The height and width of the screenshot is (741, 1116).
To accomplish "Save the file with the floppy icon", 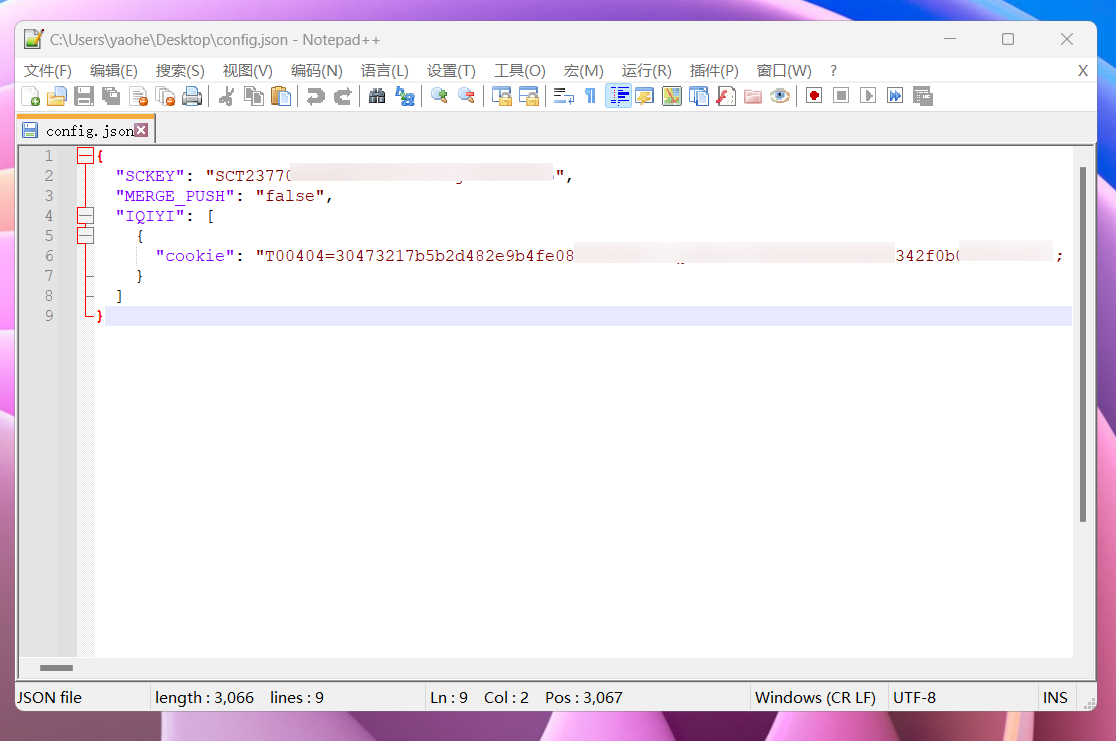I will pyautogui.click(x=84, y=96).
